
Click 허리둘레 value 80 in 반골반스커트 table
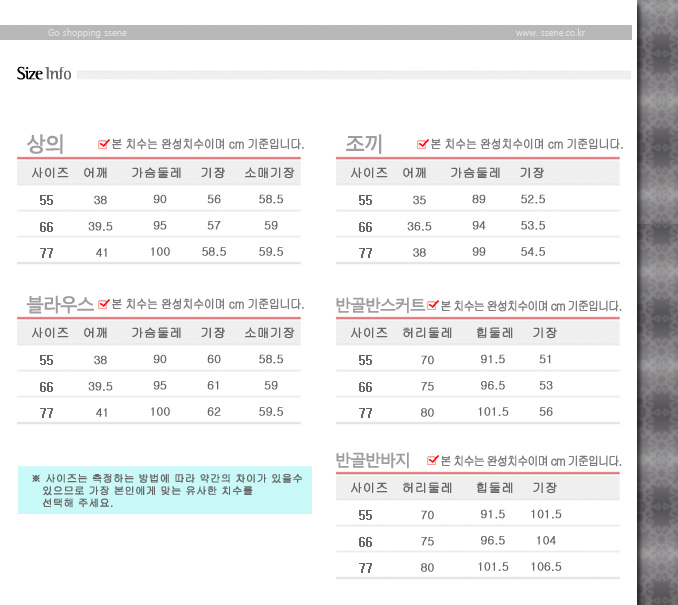[427, 413]
